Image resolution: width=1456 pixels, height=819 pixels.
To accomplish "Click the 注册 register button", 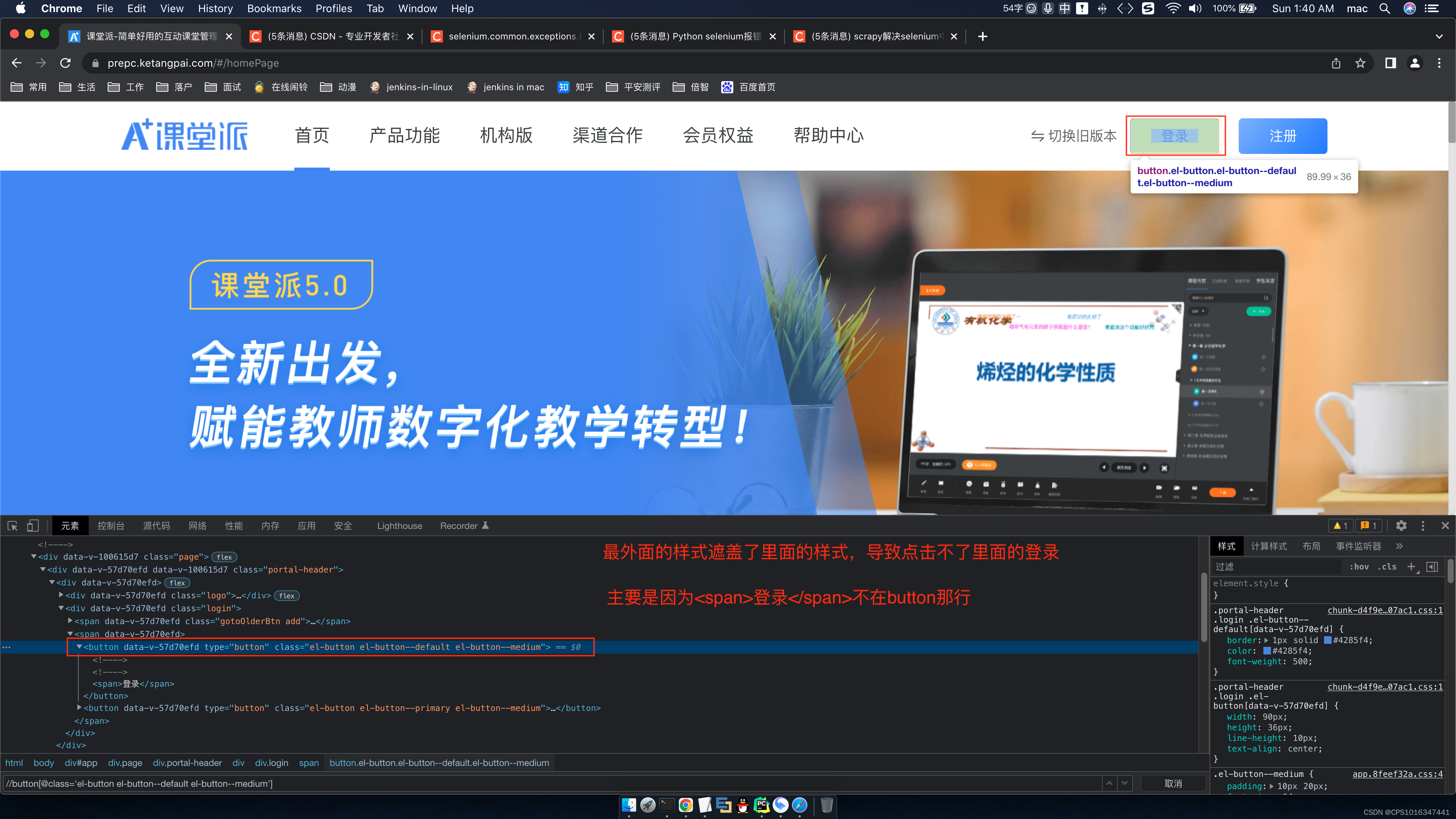I will point(1282,136).
